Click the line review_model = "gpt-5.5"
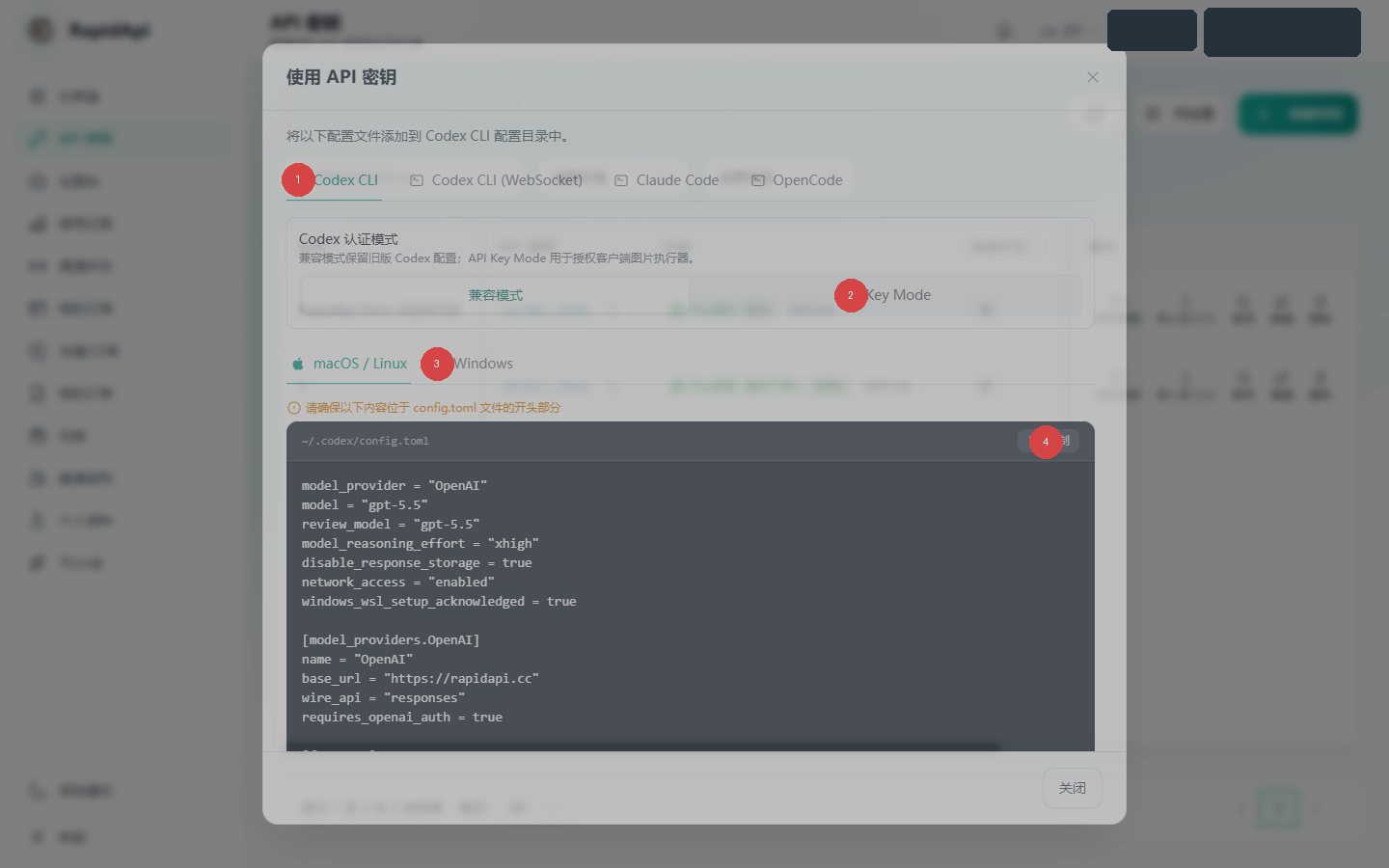The width and height of the screenshot is (1389, 868). click(391, 524)
